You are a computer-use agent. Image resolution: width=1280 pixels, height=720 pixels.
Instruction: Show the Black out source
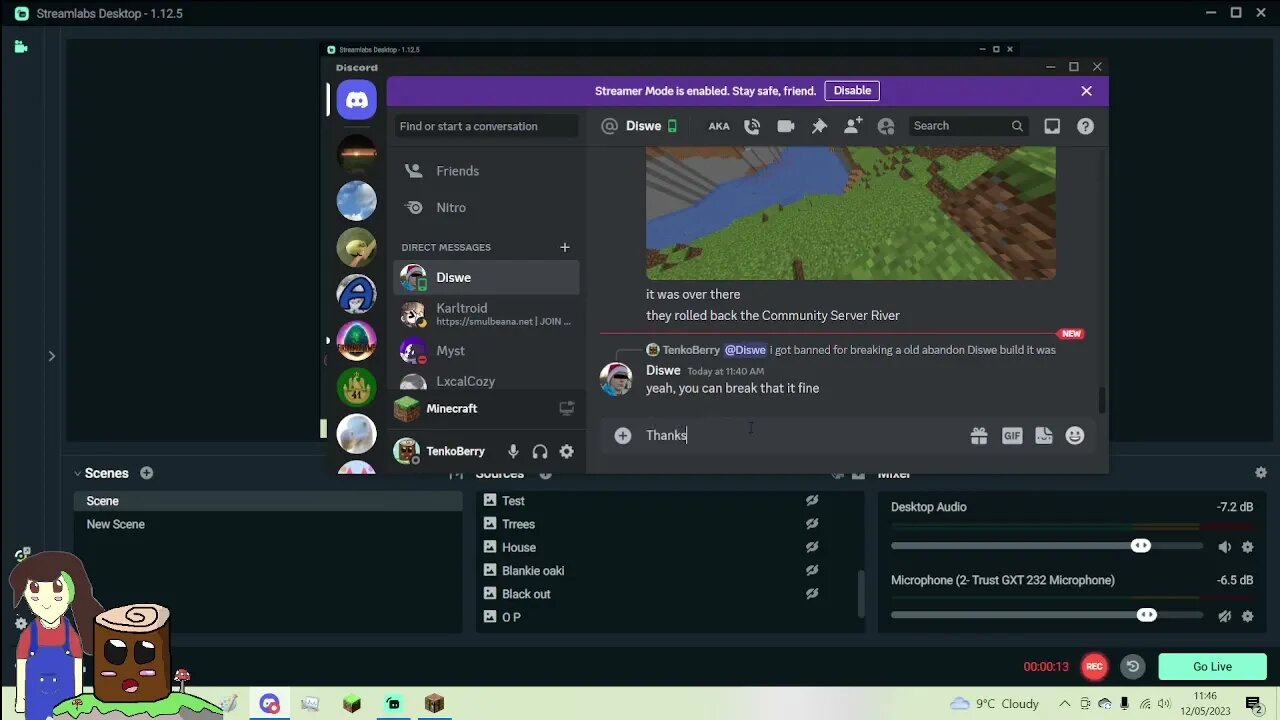pos(812,594)
